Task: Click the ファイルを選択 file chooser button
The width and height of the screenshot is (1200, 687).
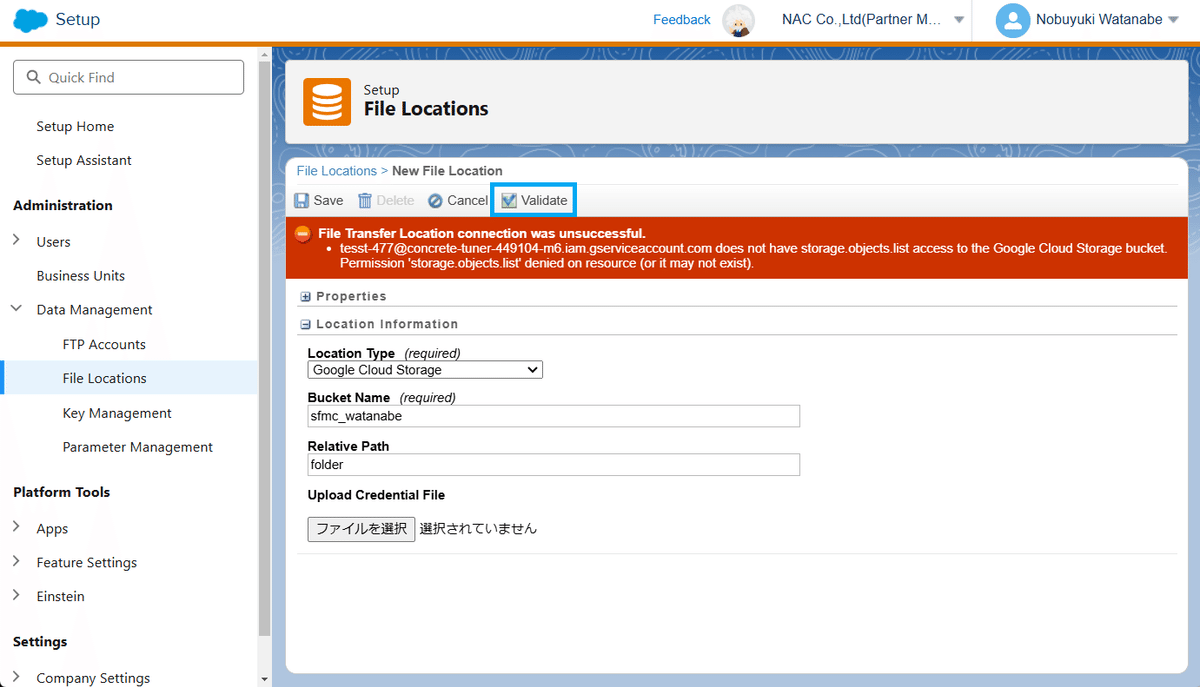Action: pos(361,529)
